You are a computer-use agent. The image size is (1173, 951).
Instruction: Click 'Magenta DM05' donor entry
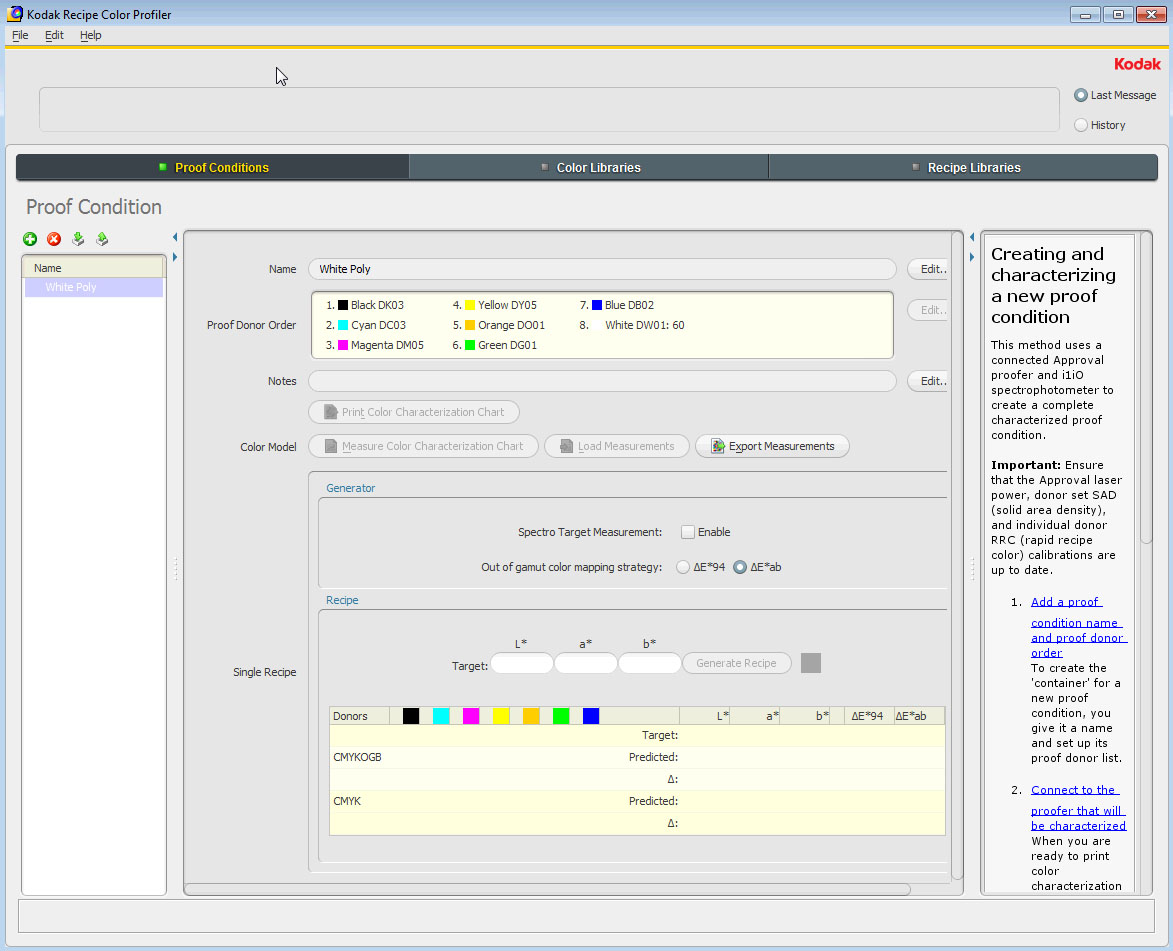click(x=375, y=346)
